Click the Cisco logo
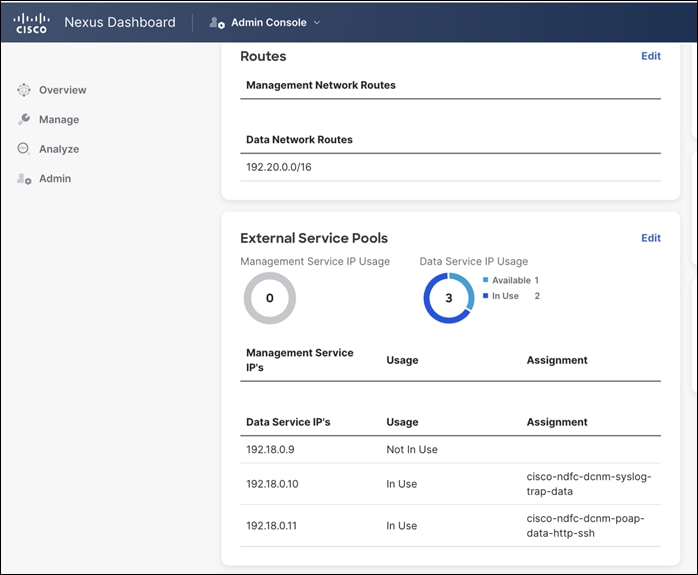 (x=31, y=23)
